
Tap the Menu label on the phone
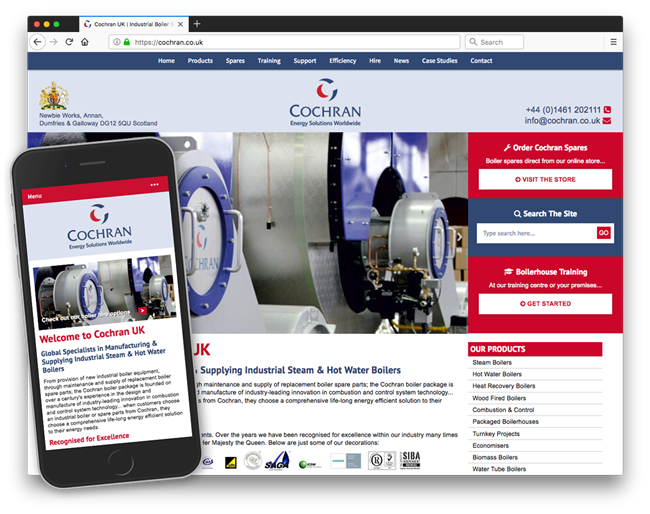(x=35, y=196)
